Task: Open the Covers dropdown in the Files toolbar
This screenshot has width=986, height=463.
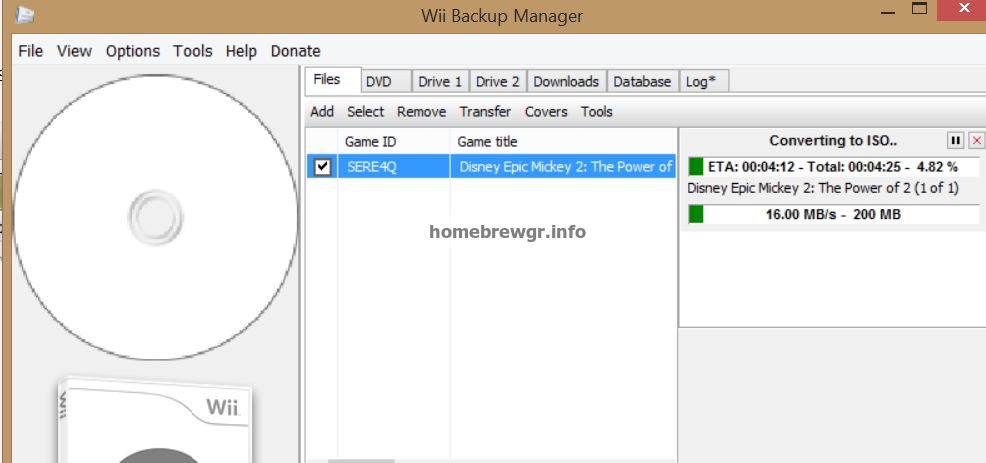Action: click(x=546, y=112)
